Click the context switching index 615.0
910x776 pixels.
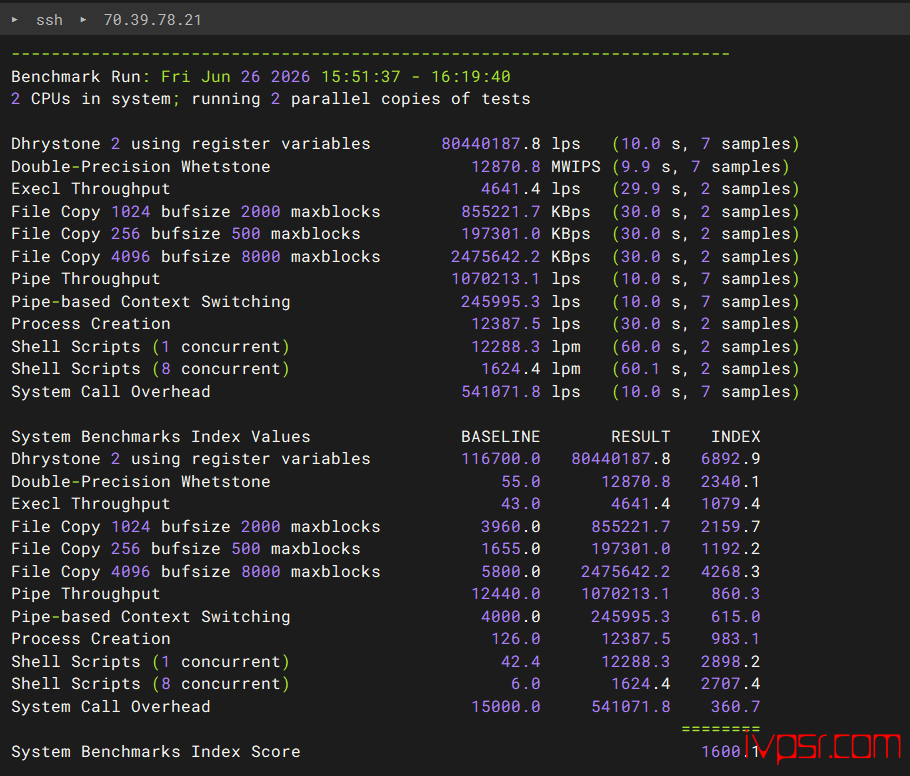(736, 617)
